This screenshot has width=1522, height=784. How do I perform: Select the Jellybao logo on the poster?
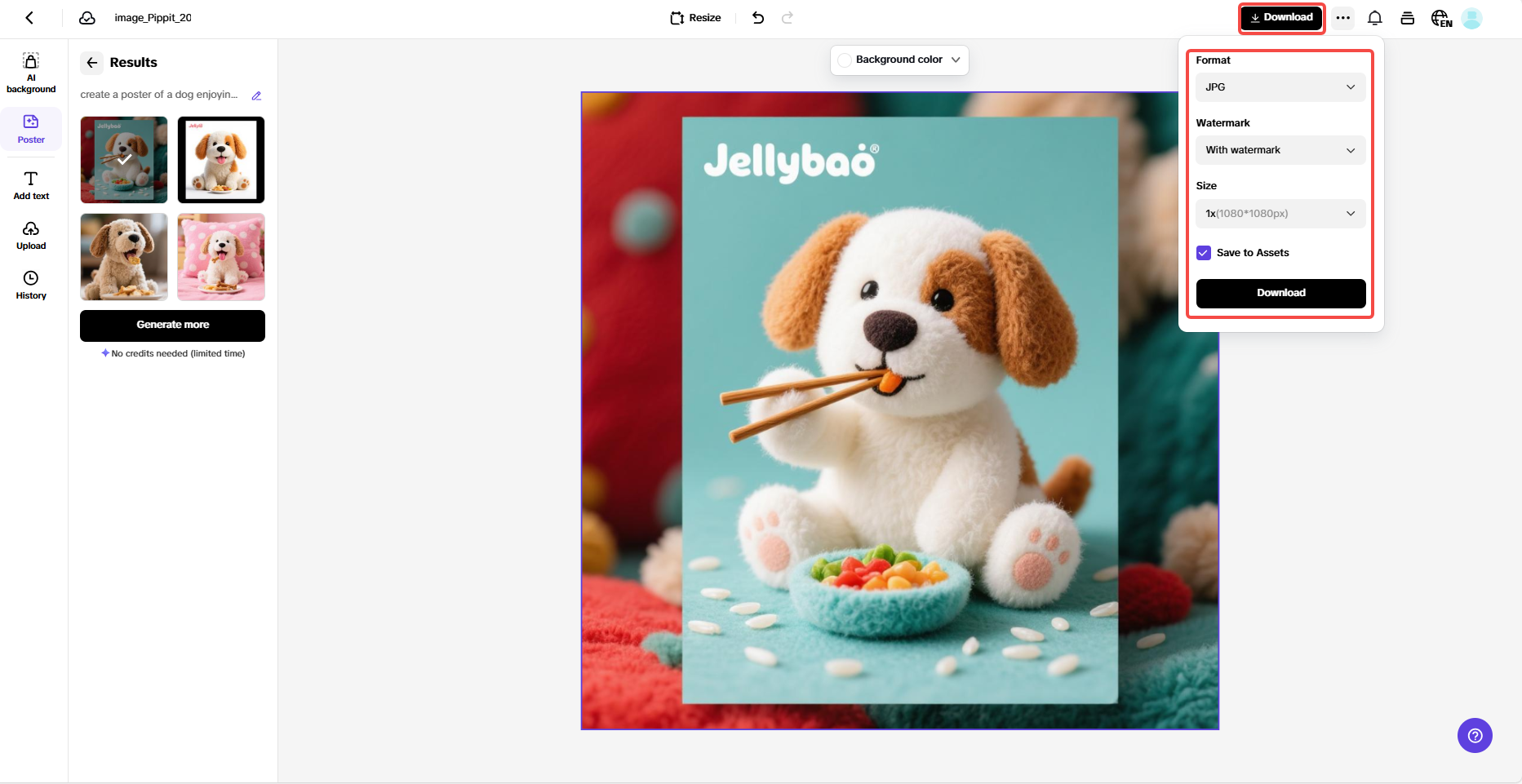(792, 162)
